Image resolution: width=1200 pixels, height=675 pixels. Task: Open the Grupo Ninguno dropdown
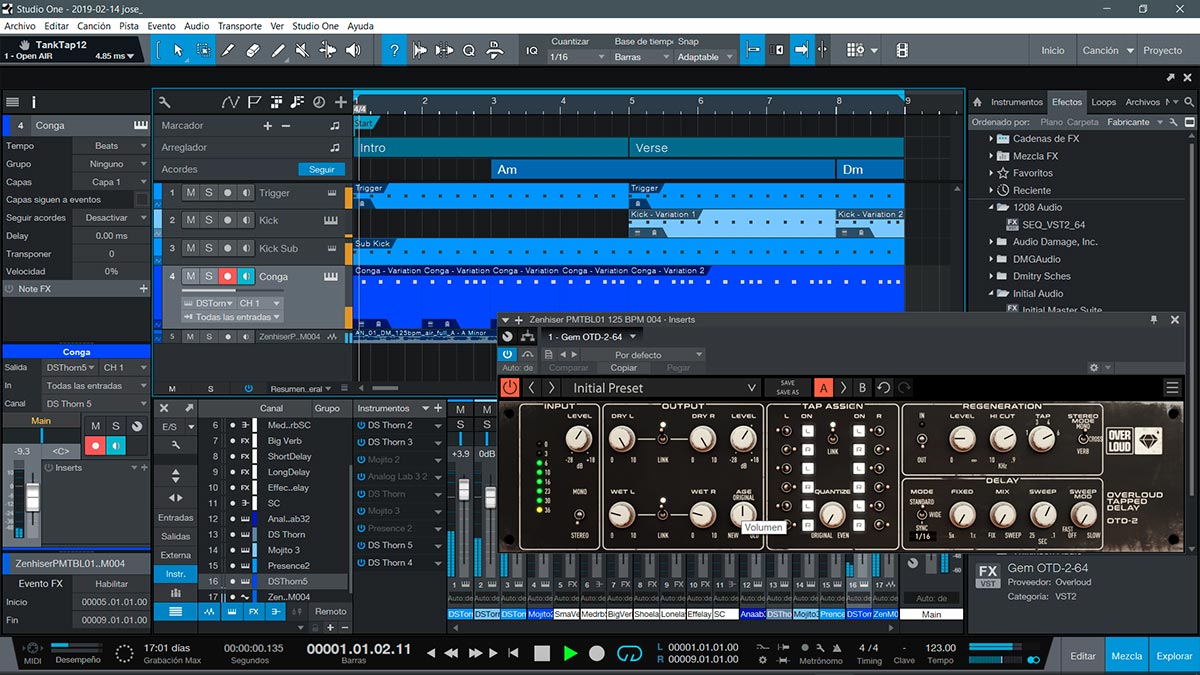tap(109, 164)
